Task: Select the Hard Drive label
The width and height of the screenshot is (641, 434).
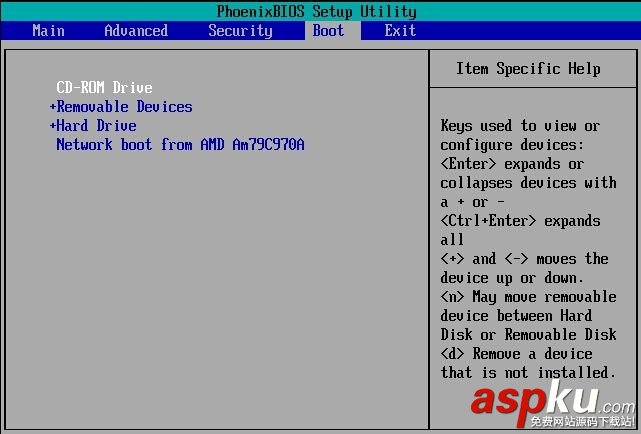Action: (x=96, y=125)
